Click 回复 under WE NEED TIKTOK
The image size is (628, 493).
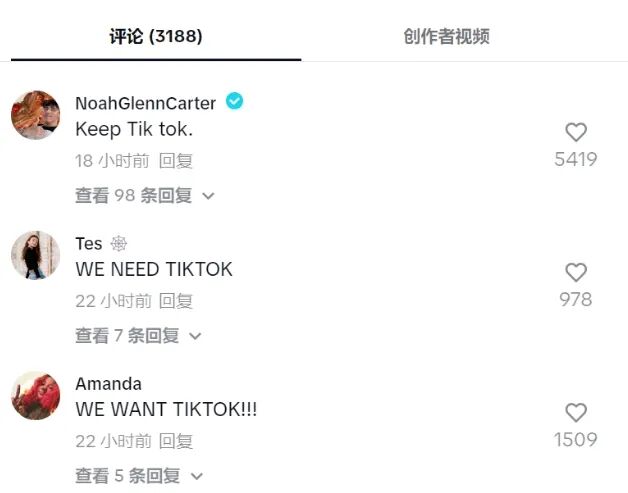[x=176, y=301]
